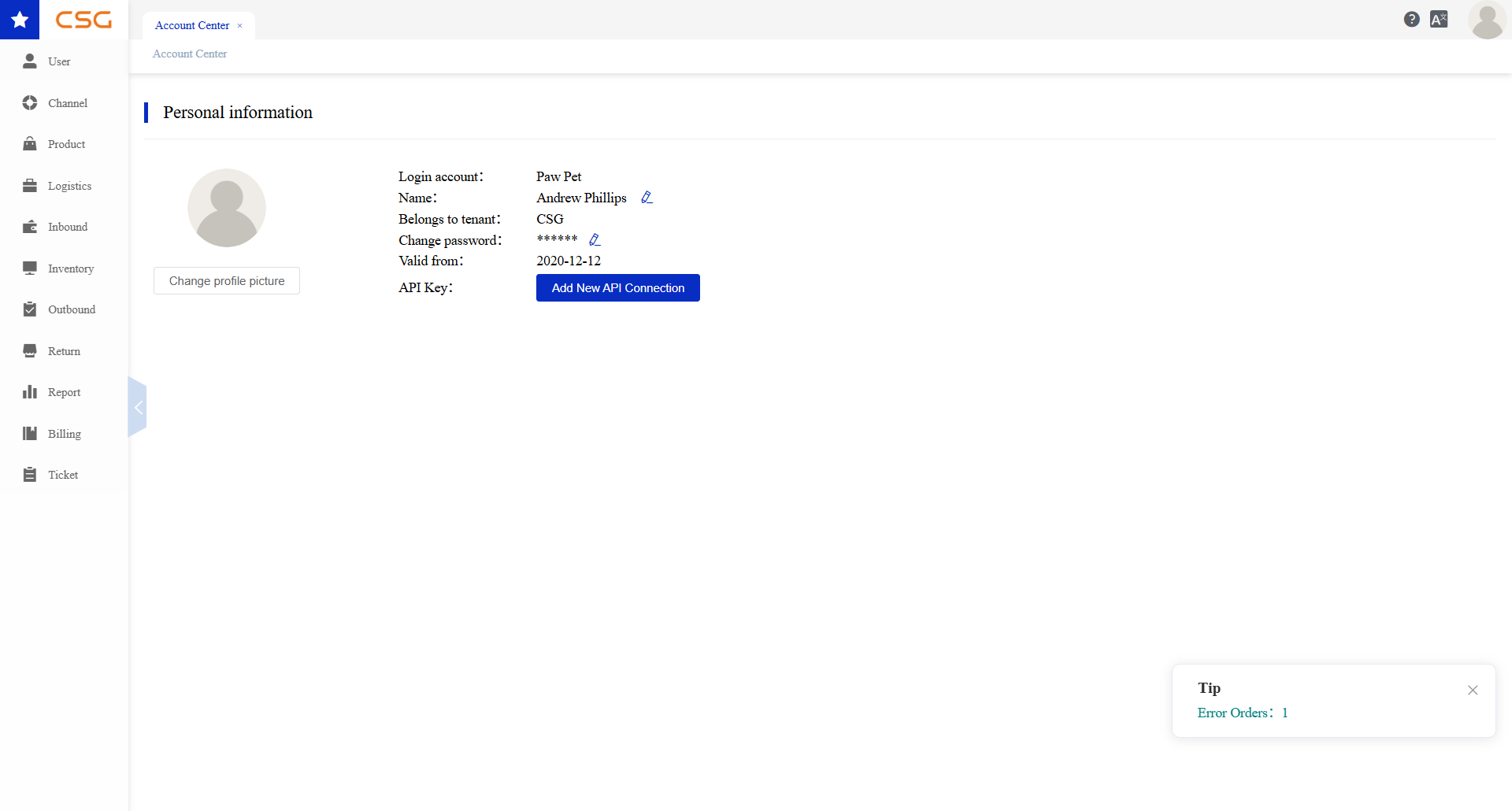
Task: Open Error Orders: 1 link
Action: tap(1243, 713)
